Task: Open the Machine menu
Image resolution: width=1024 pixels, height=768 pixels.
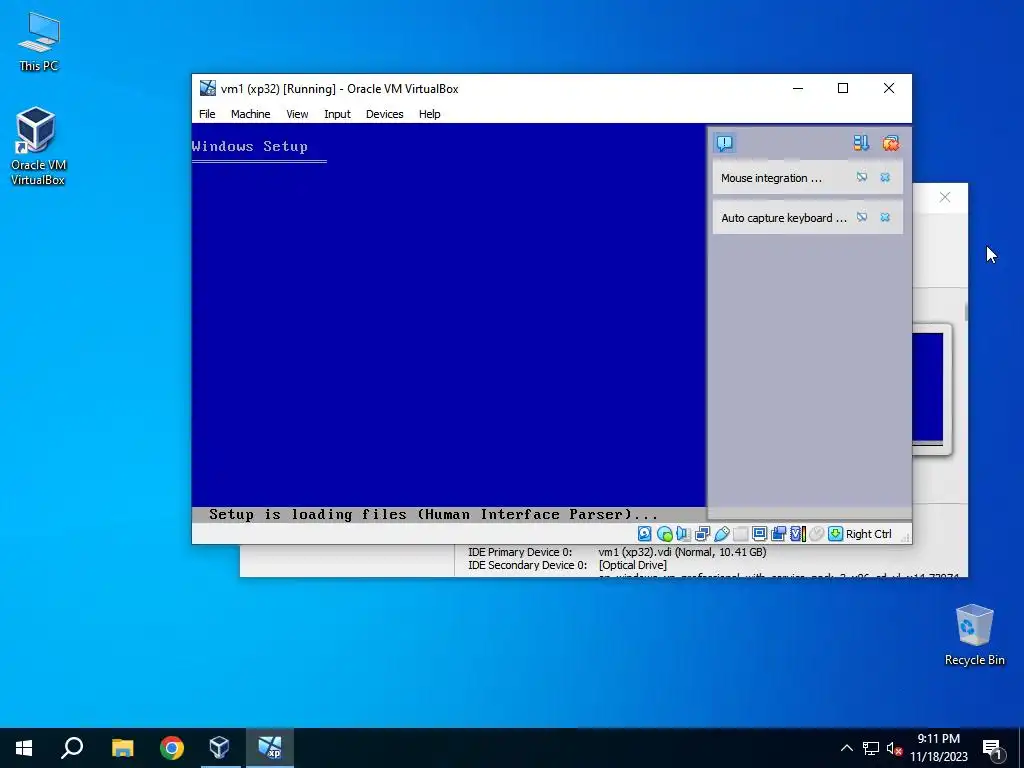Action: tap(250, 114)
